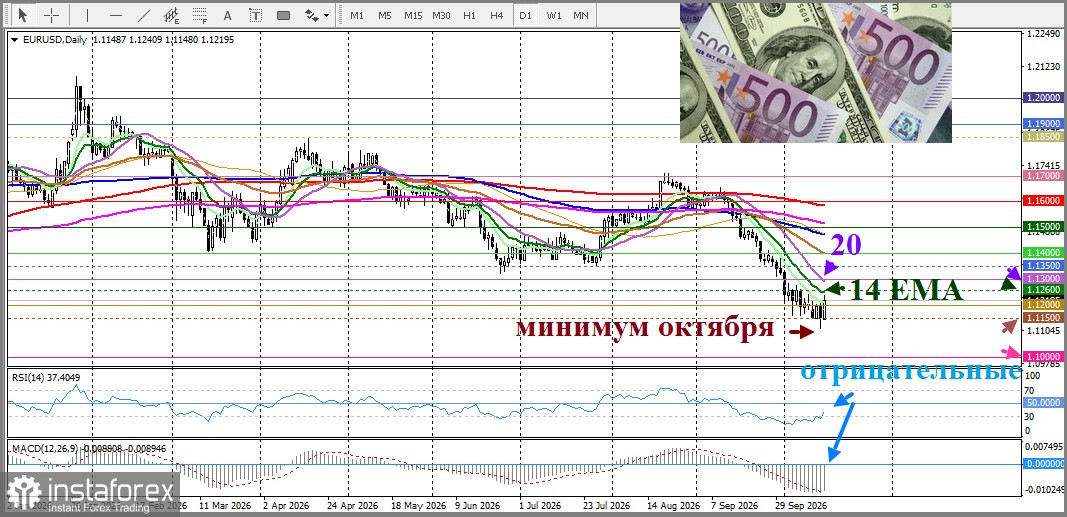Click the 1.19000 level price label
Screen dimensions: 1067x517
coord(1043,124)
